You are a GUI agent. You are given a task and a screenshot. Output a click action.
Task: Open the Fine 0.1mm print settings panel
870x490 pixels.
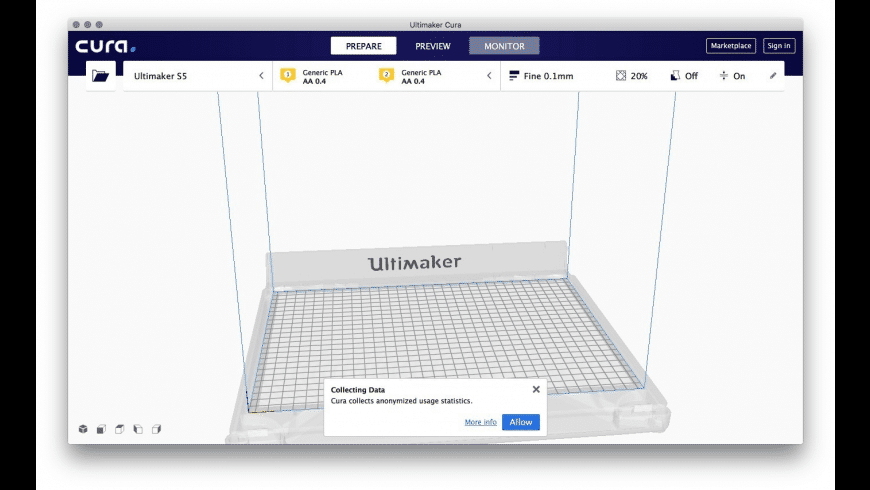click(x=643, y=76)
